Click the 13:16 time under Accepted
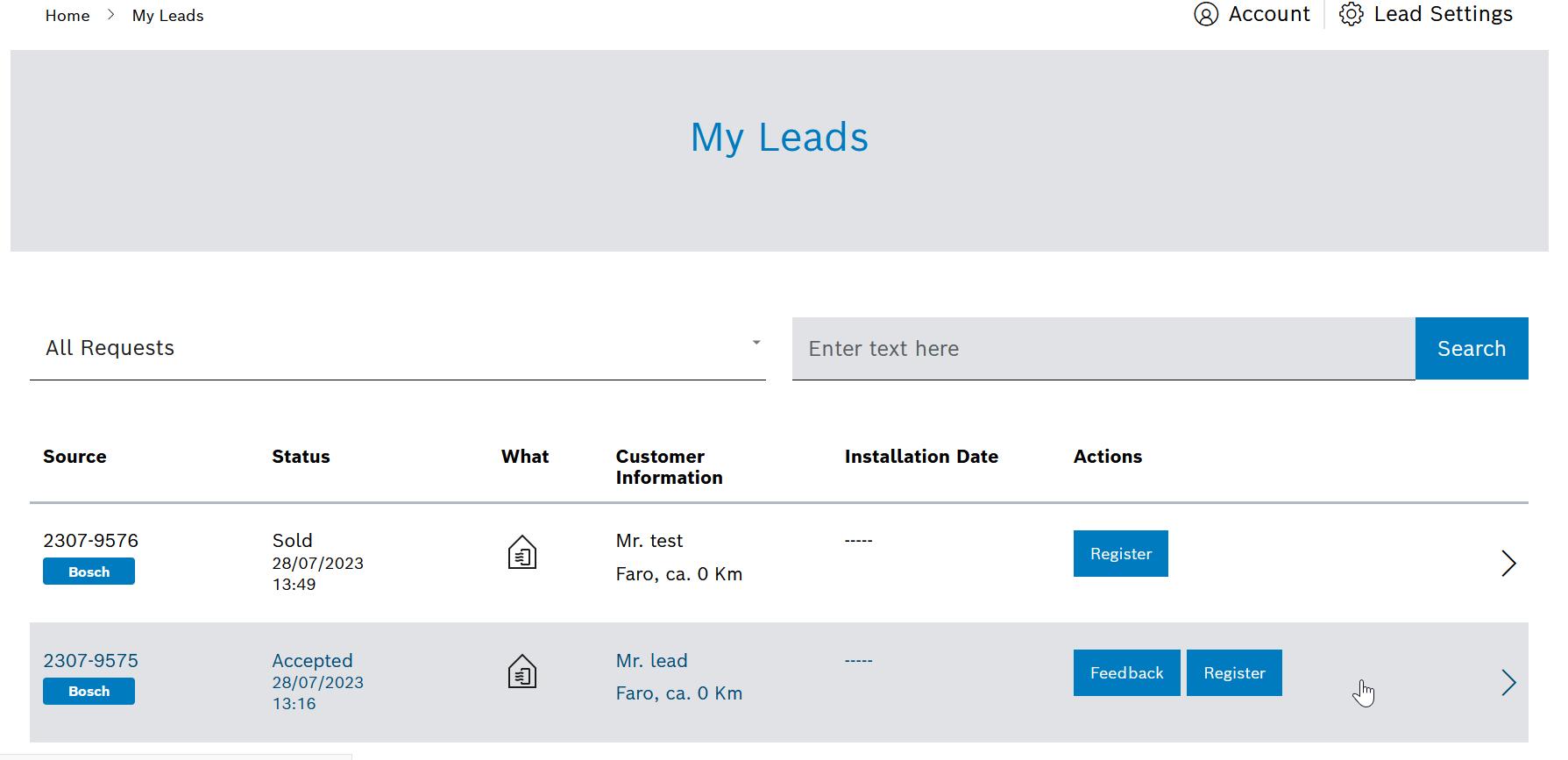 coord(294,704)
